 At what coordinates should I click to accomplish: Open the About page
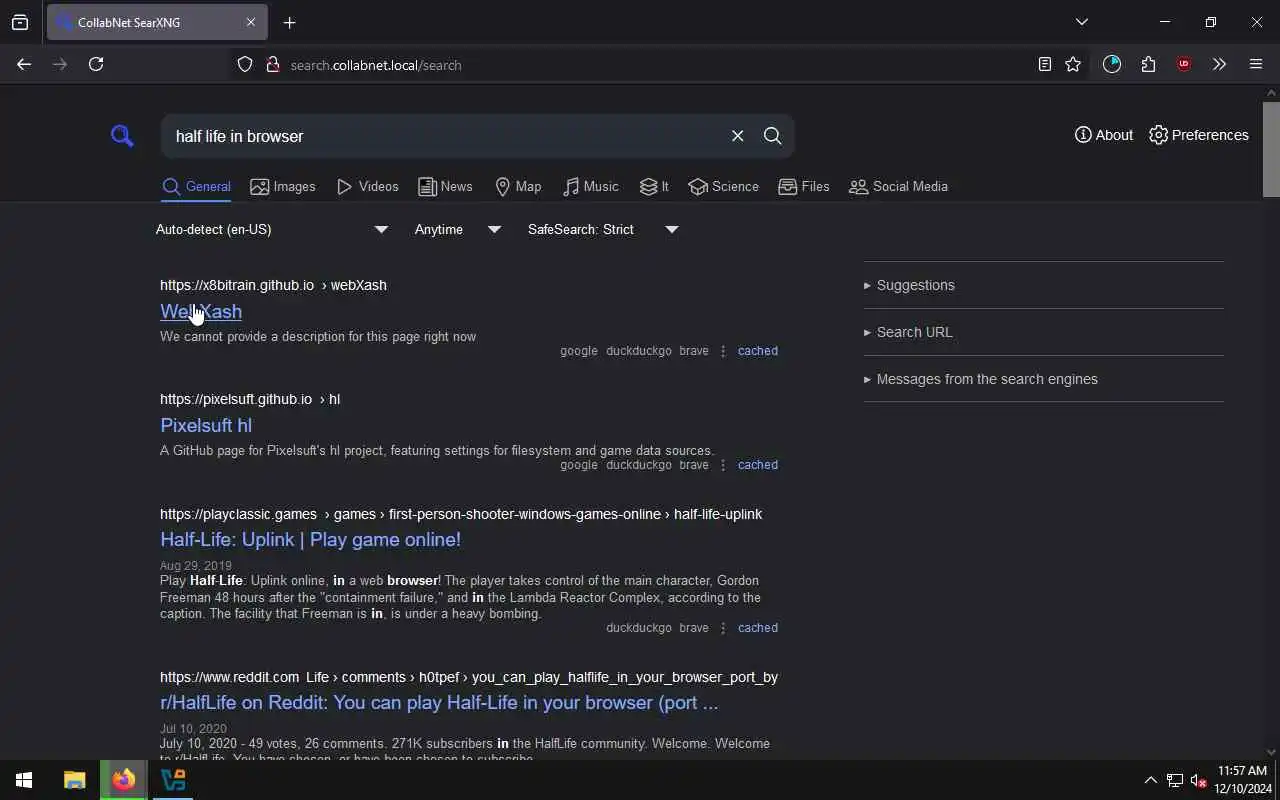(x=1104, y=135)
